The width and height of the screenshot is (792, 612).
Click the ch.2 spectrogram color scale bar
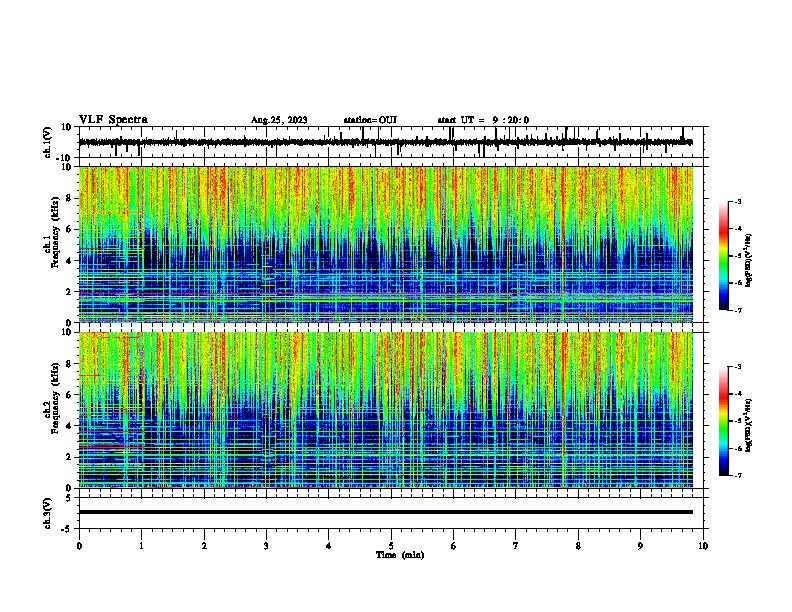pyautogui.click(x=724, y=421)
